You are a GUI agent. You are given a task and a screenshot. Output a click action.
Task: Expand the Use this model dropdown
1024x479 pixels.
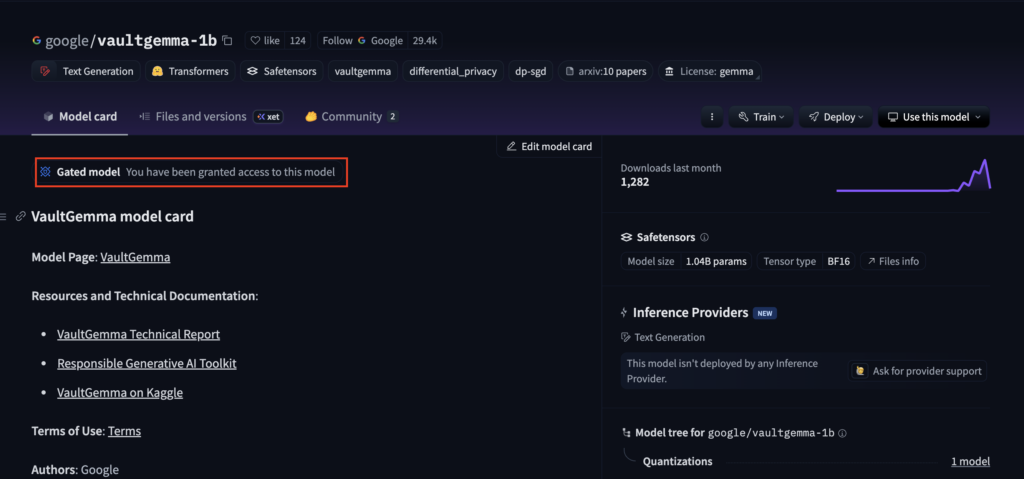934,117
